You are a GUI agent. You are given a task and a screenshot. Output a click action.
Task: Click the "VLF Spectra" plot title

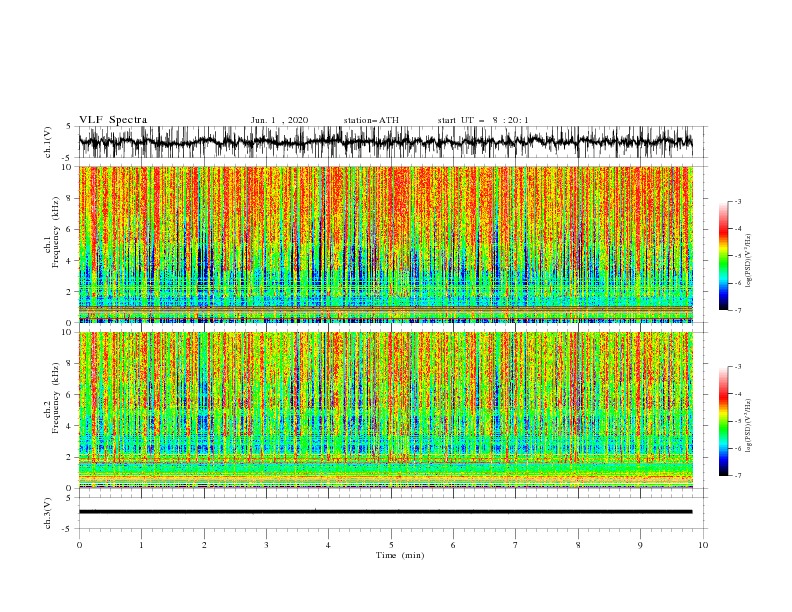(113, 120)
